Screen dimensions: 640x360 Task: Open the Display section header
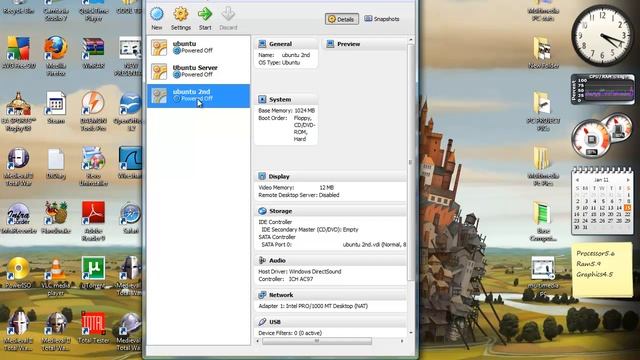(x=331, y=176)
